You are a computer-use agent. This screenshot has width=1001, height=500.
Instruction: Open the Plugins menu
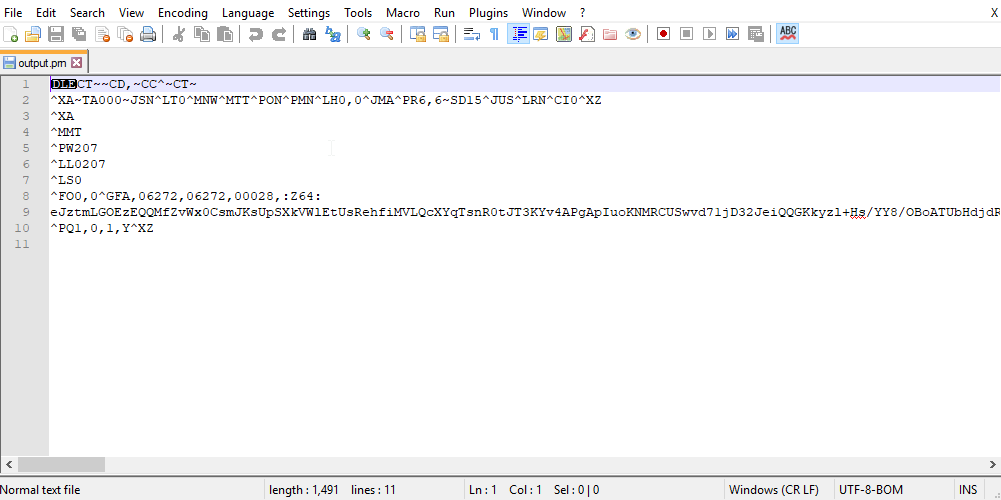pyautogui.click(x=488, y=13)
